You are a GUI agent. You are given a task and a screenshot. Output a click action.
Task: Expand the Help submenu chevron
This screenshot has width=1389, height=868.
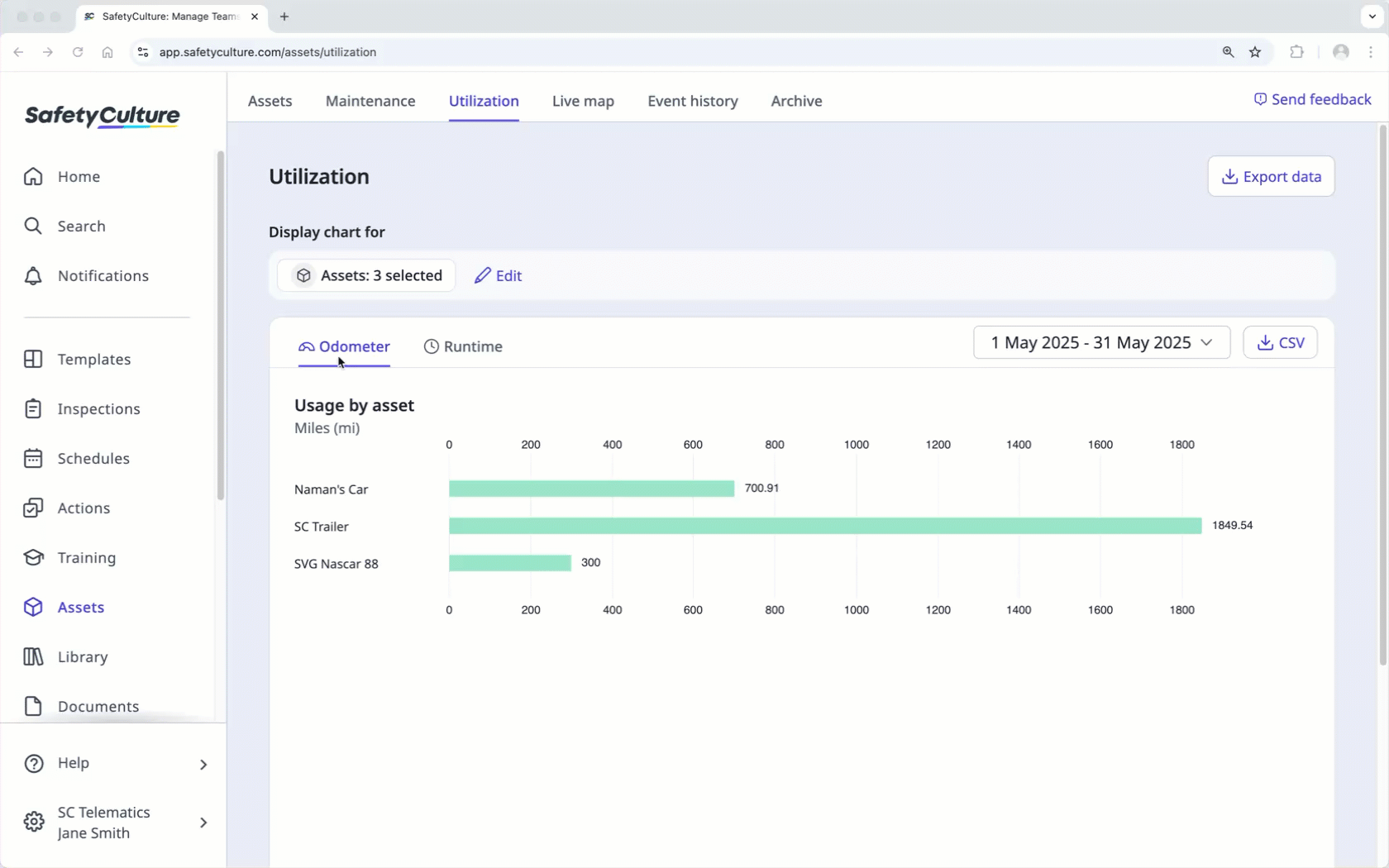point(203,764)
